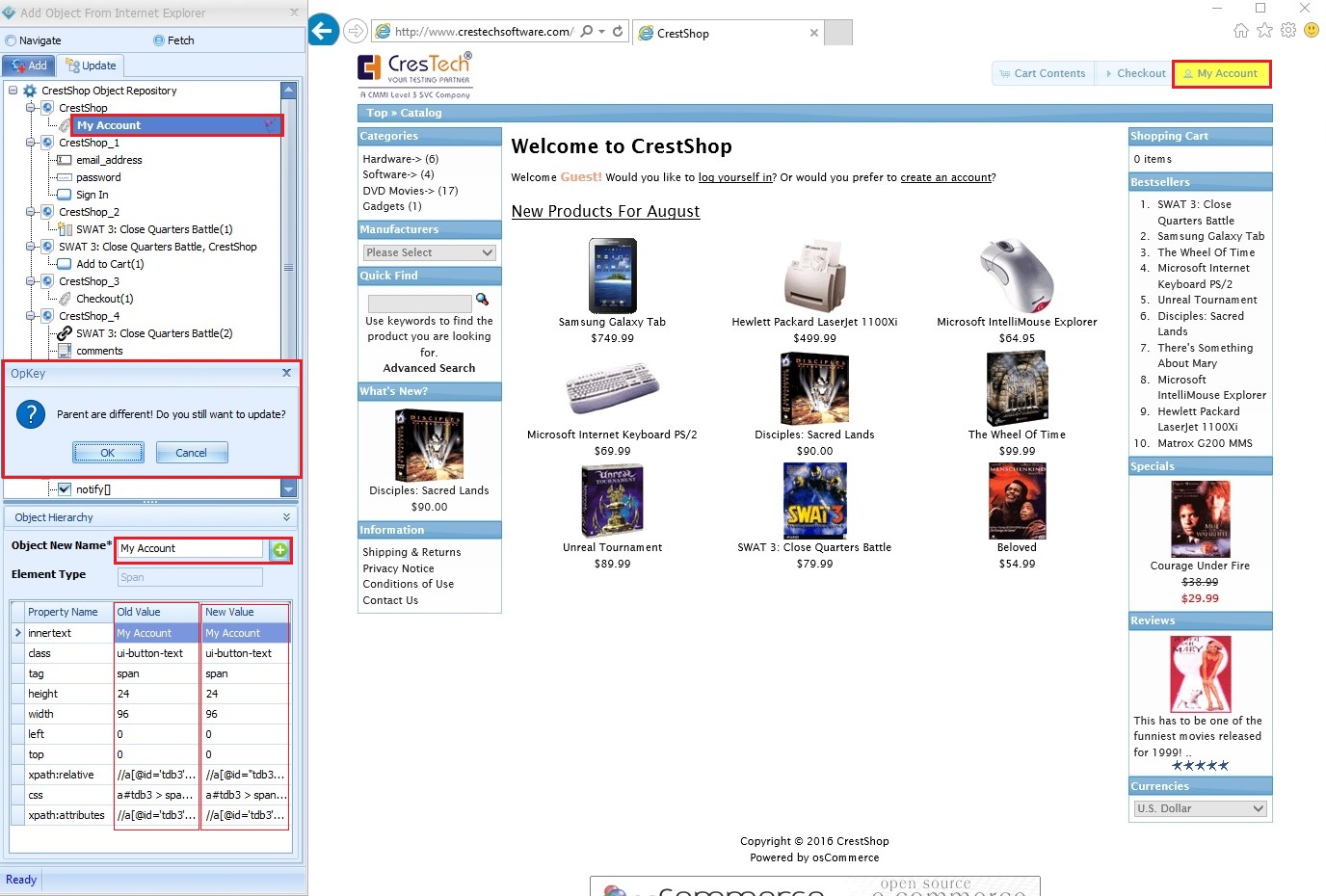Click the Quick Find search magnifier icon
Screen dimensions: 1326x896
[482, 300]
